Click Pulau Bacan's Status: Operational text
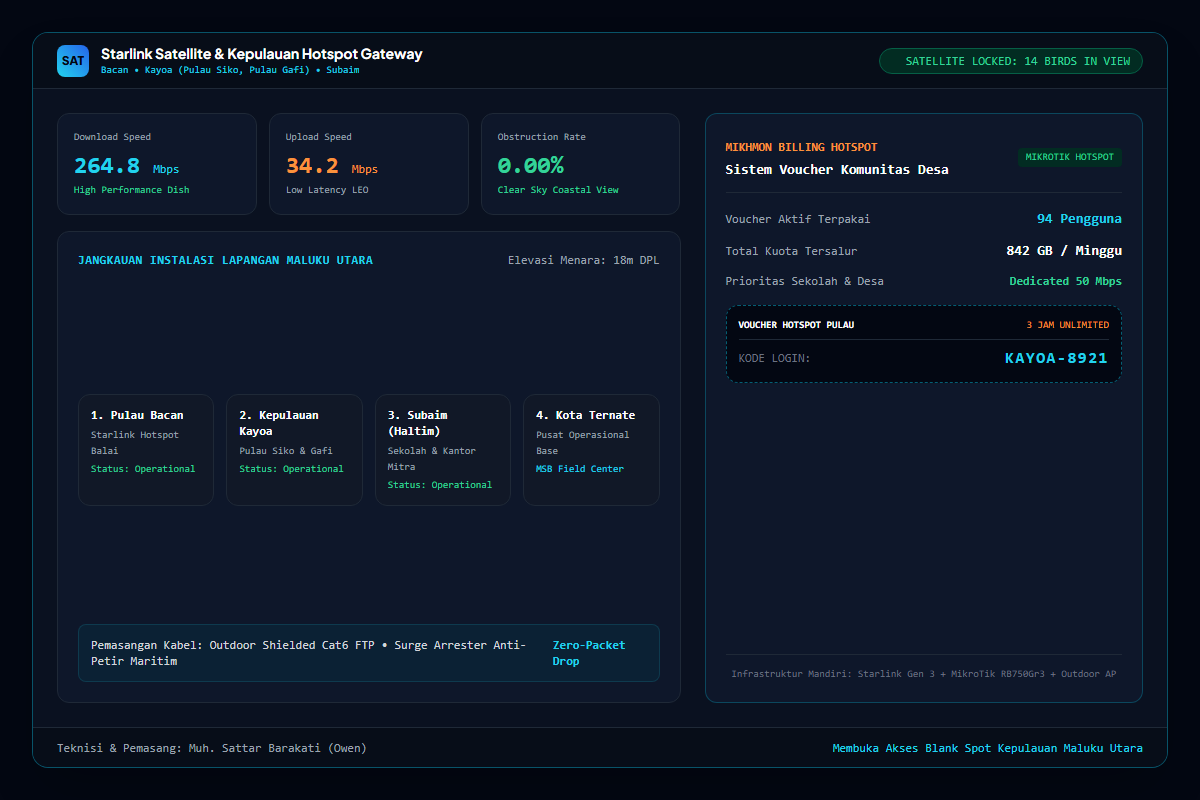1200x800 pixels. pyautogui.click(x=143, y=469)
